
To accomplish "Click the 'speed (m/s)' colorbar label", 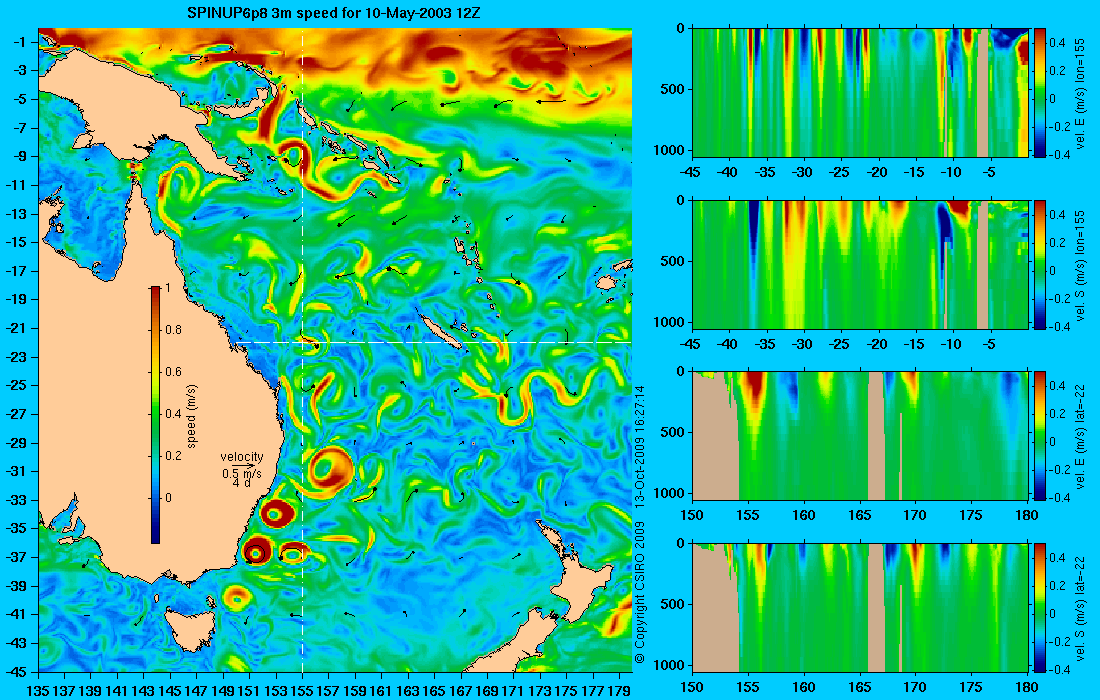I will (x=192, y=415).
